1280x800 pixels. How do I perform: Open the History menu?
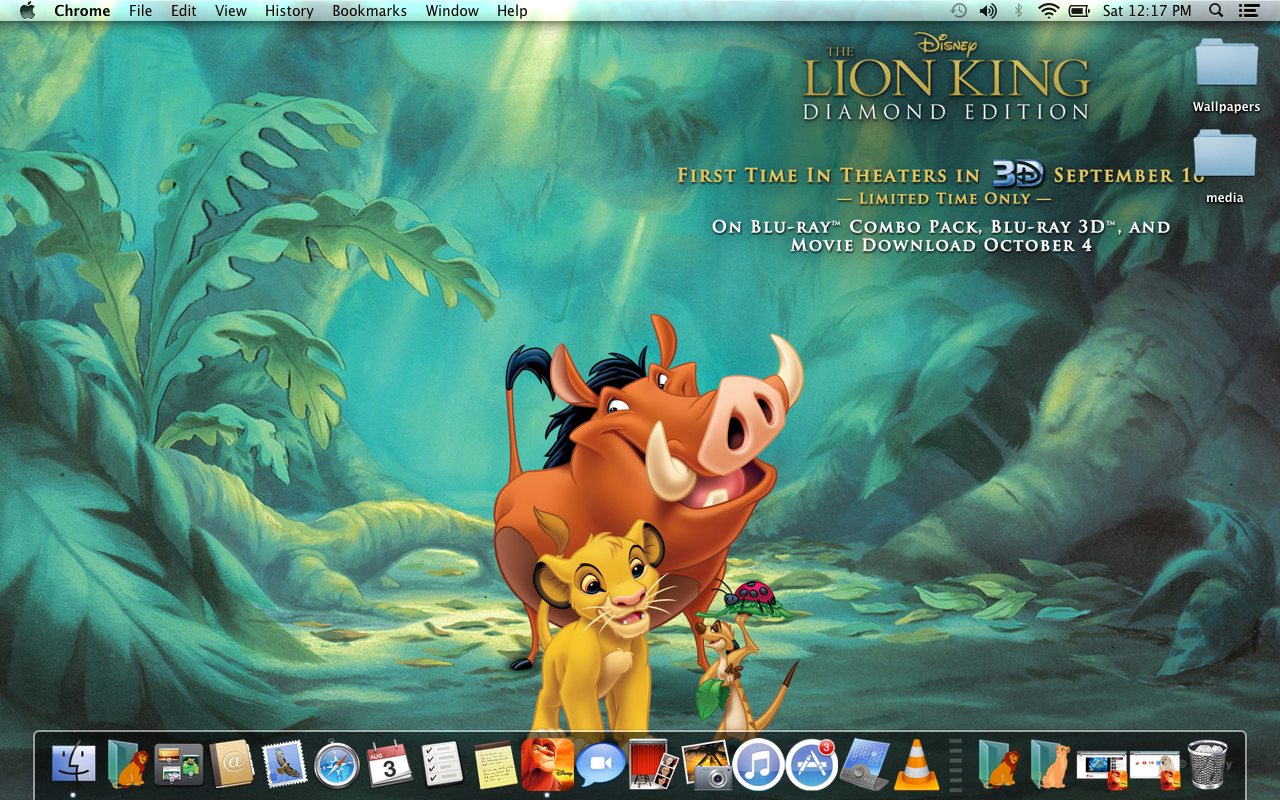click(289, 11)
